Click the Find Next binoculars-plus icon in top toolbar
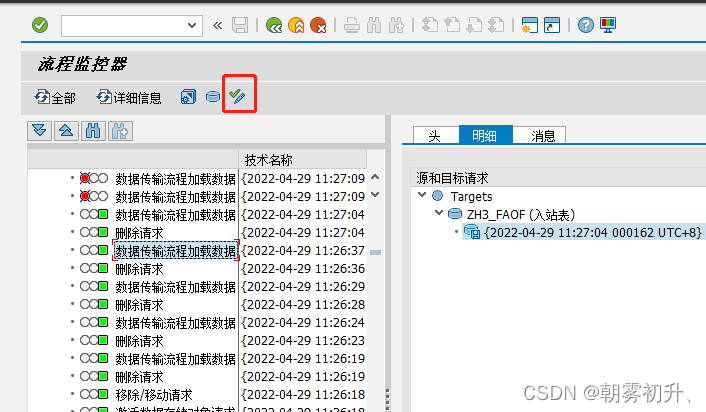Screen dimensions: 706x412 coord(396,25)
